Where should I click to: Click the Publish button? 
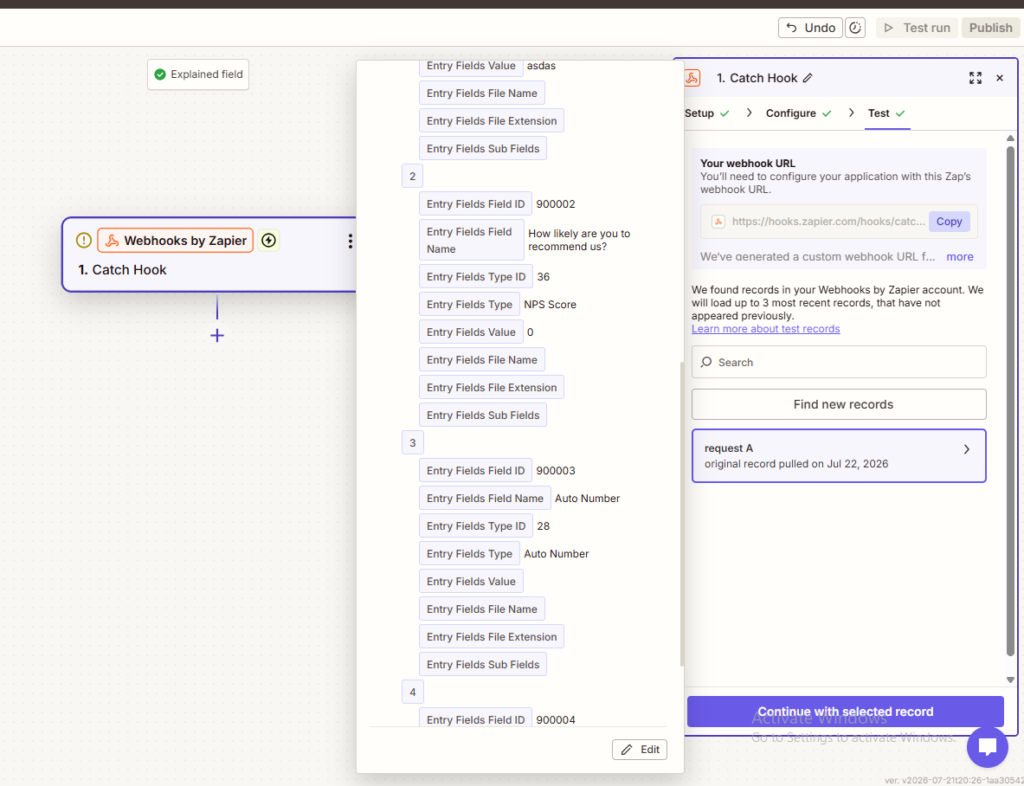tap(990, 27)
